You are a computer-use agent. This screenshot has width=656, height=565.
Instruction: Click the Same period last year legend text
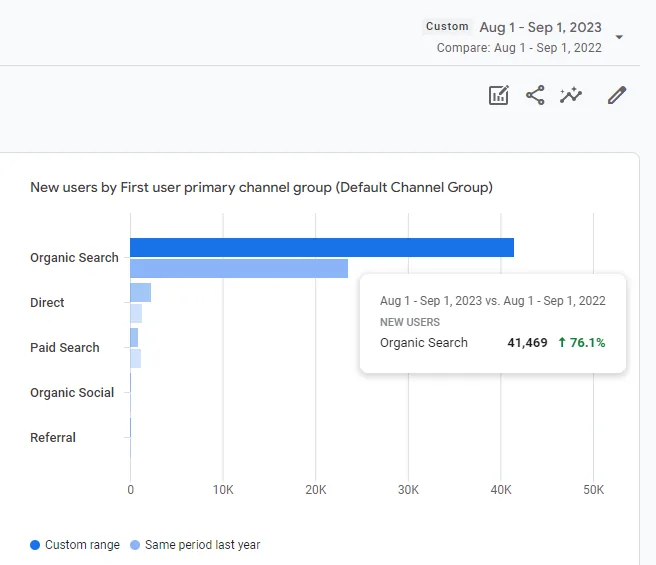pos(202,545)
